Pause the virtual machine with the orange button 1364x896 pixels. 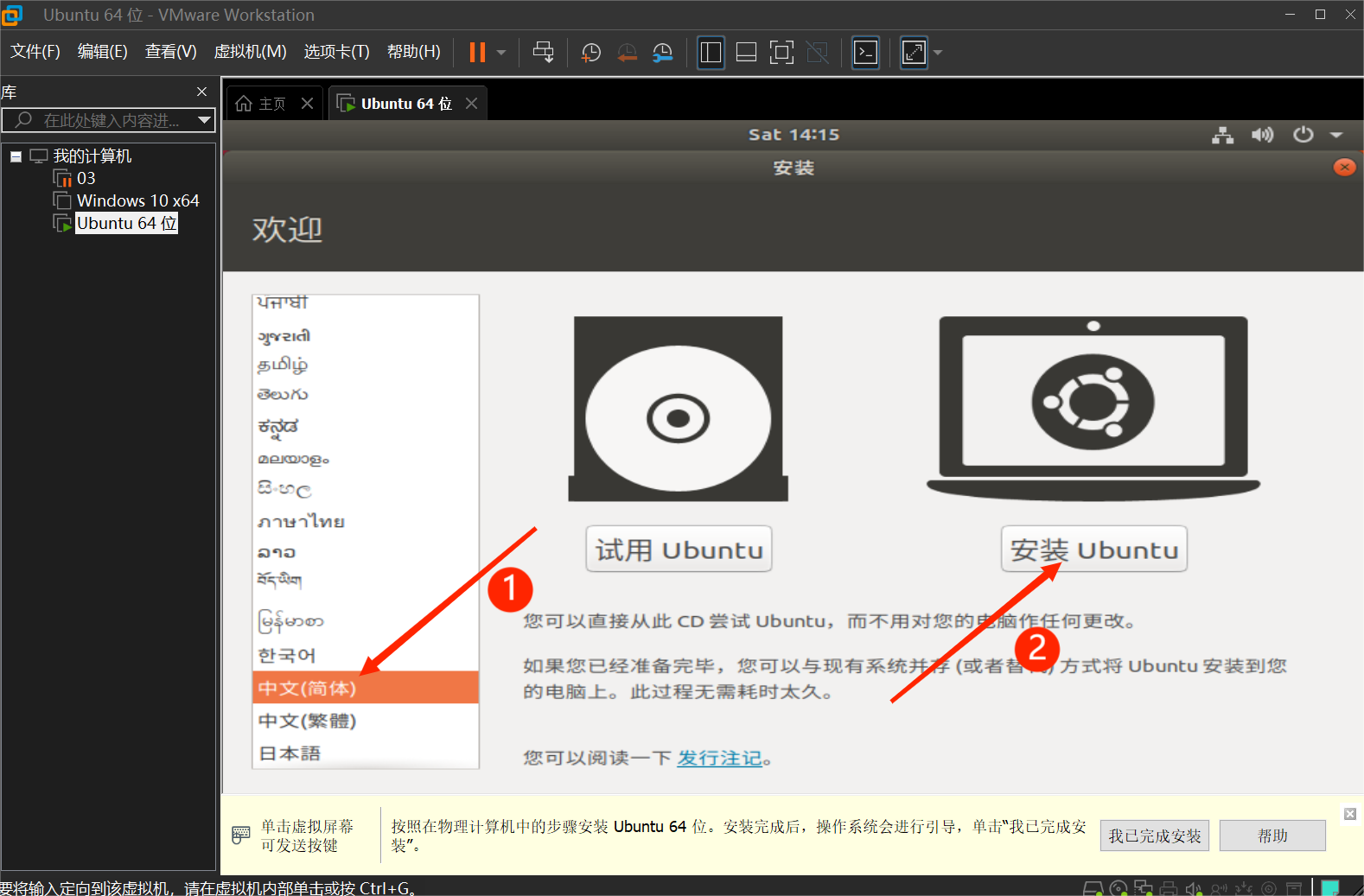point(477,53)
